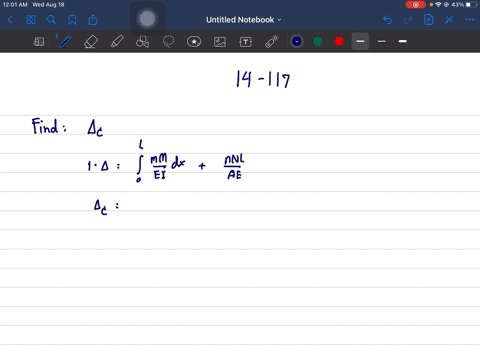The image size is (480, 360).
Task: Bookmark the current page
Action: click(x=72, y=20)
